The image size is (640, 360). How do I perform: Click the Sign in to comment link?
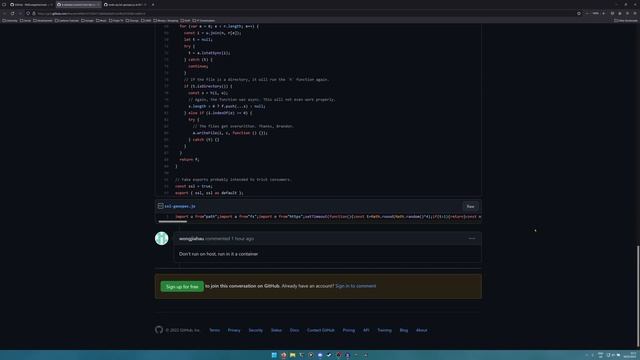tap(356, 286)
